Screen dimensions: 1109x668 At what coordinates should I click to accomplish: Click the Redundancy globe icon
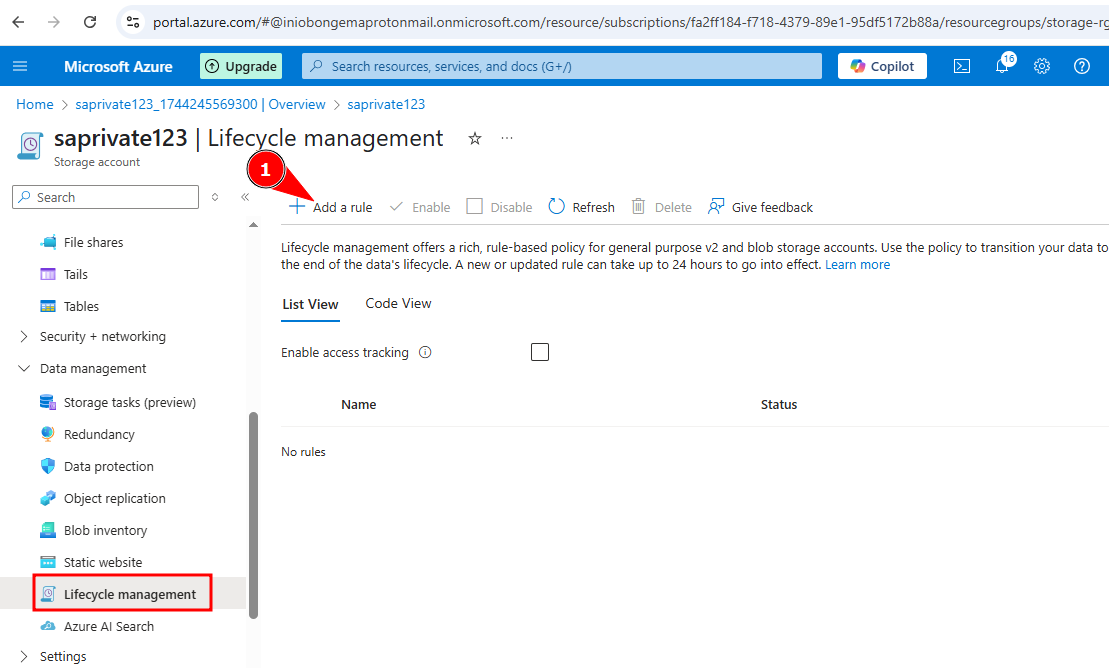[48, 434]
